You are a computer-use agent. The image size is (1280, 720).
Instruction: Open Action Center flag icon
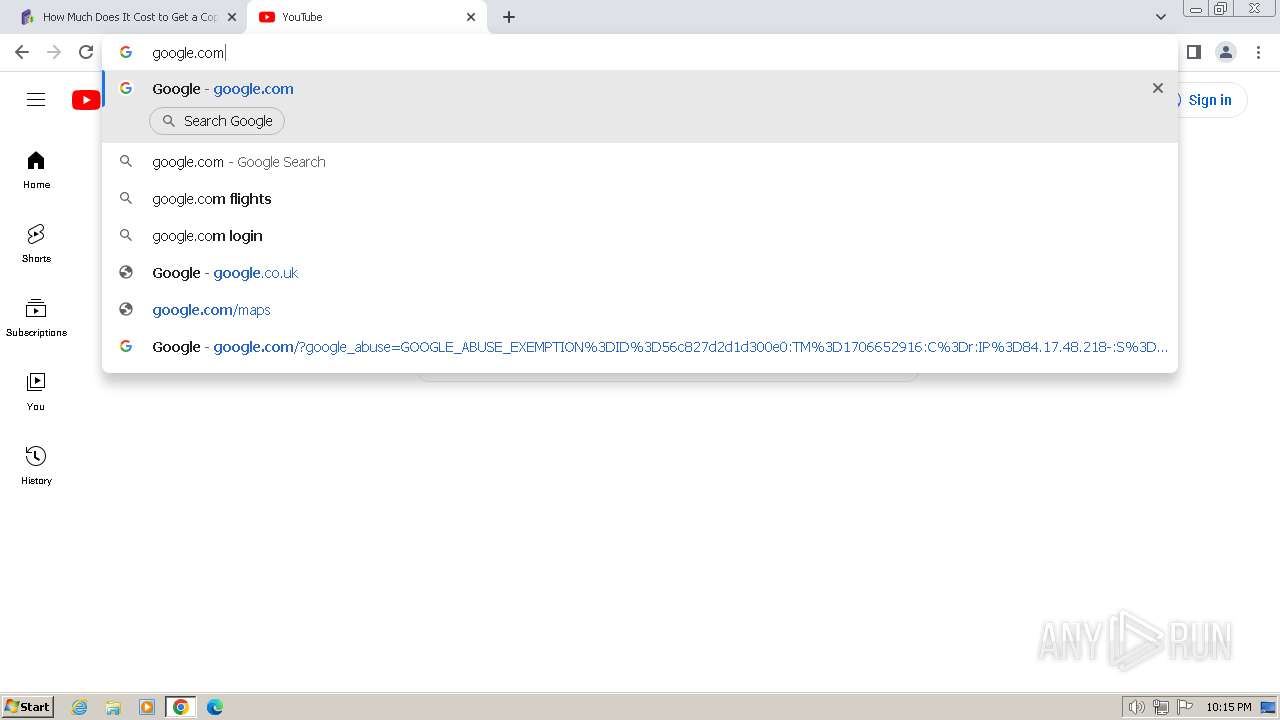tap(1185, 707)
